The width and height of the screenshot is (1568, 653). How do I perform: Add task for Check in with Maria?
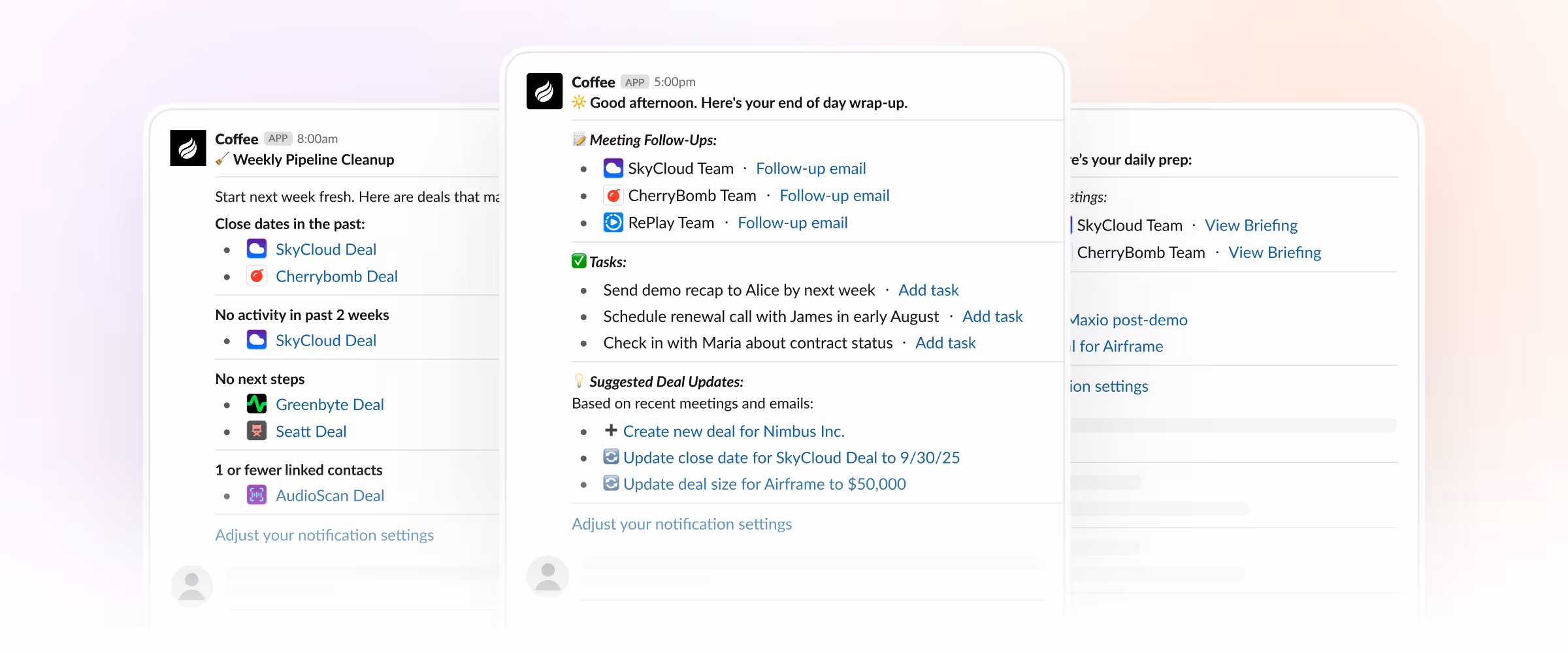pyautogui.click(x=945, y=343)
